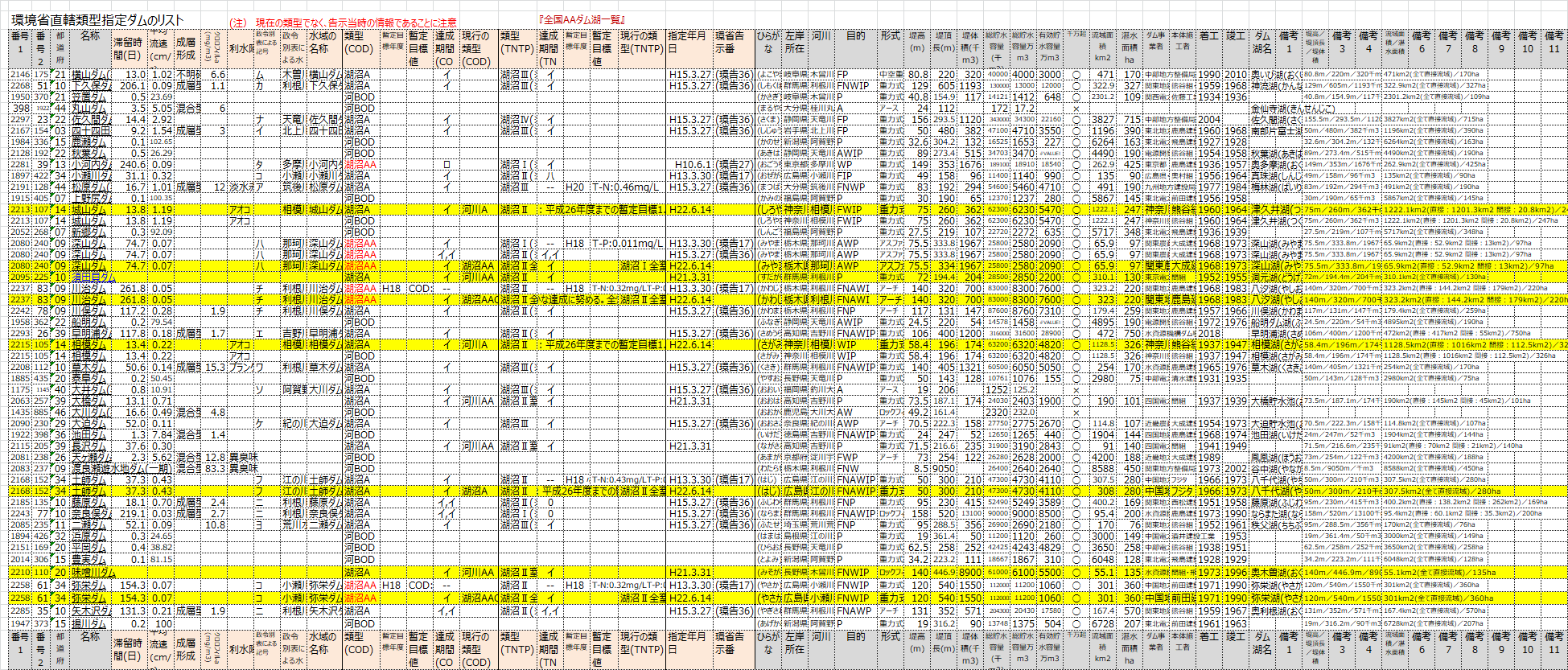
Task: Select chlorophyll value cell 83.3
Action: tap(215, 468)
